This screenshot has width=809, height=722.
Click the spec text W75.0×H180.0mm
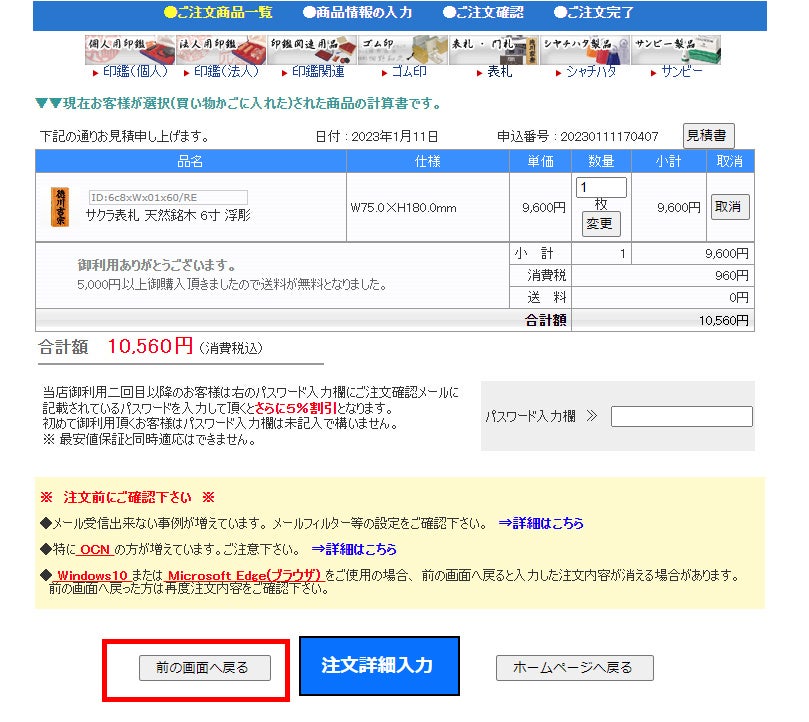(403, 208)
